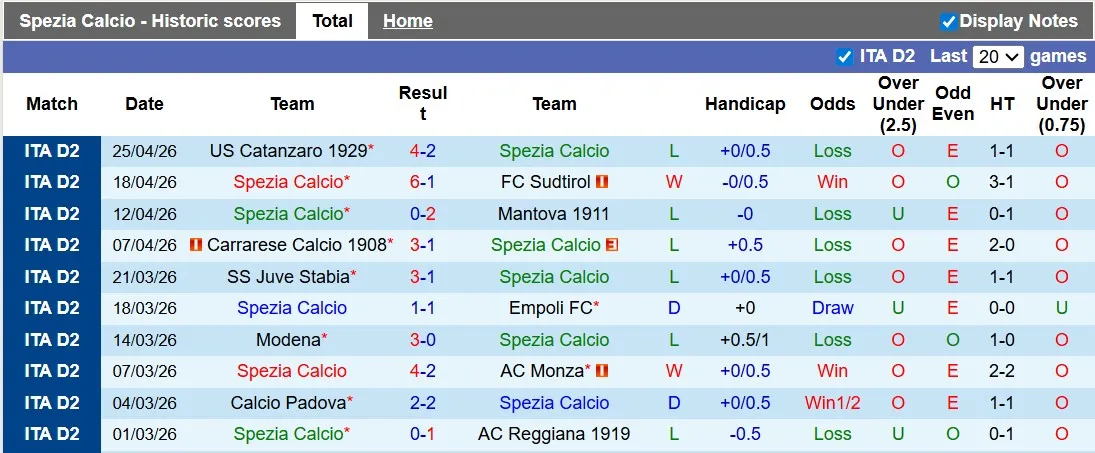Click the Handicap column header

tap(745, 104)
